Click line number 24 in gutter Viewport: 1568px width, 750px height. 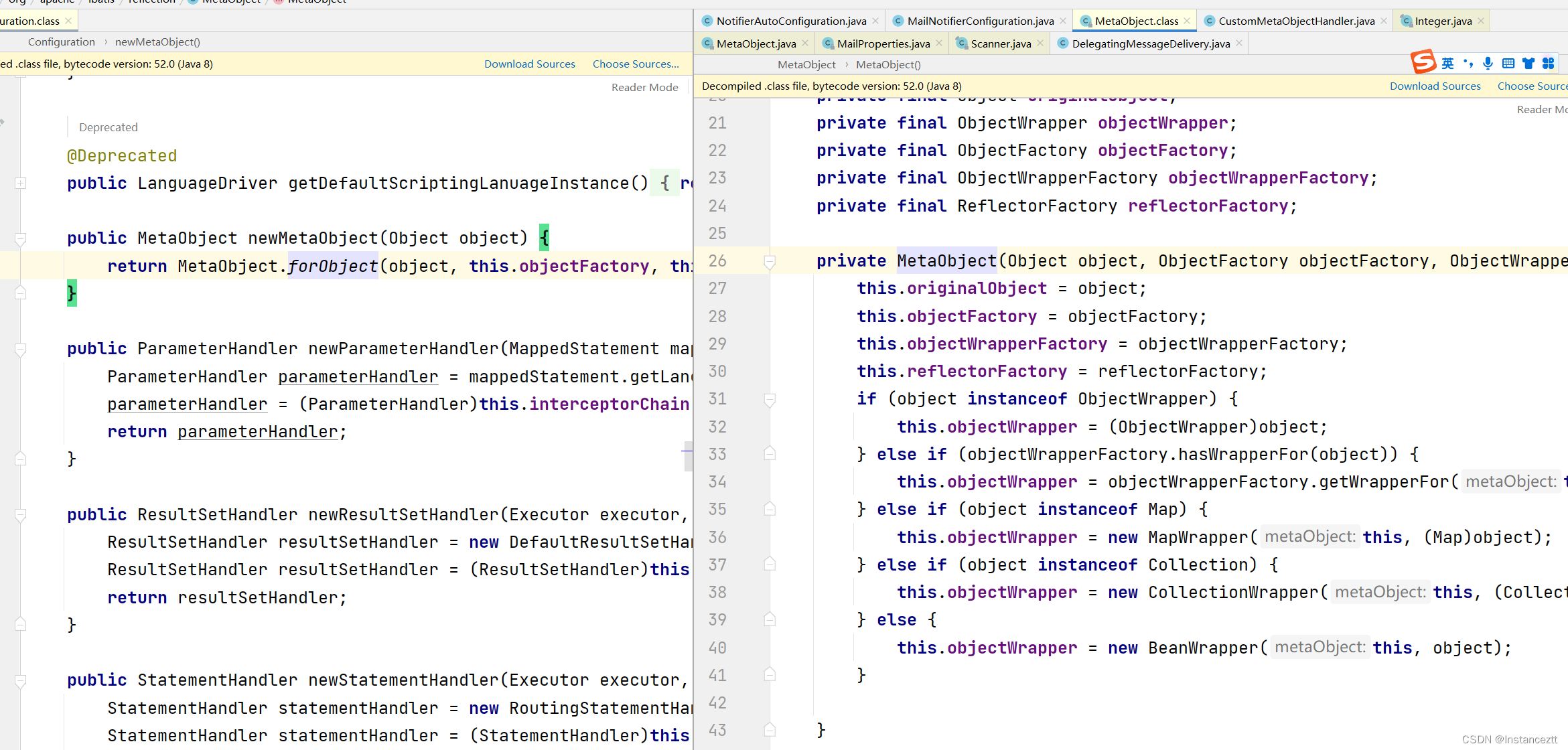pos(717,206)
